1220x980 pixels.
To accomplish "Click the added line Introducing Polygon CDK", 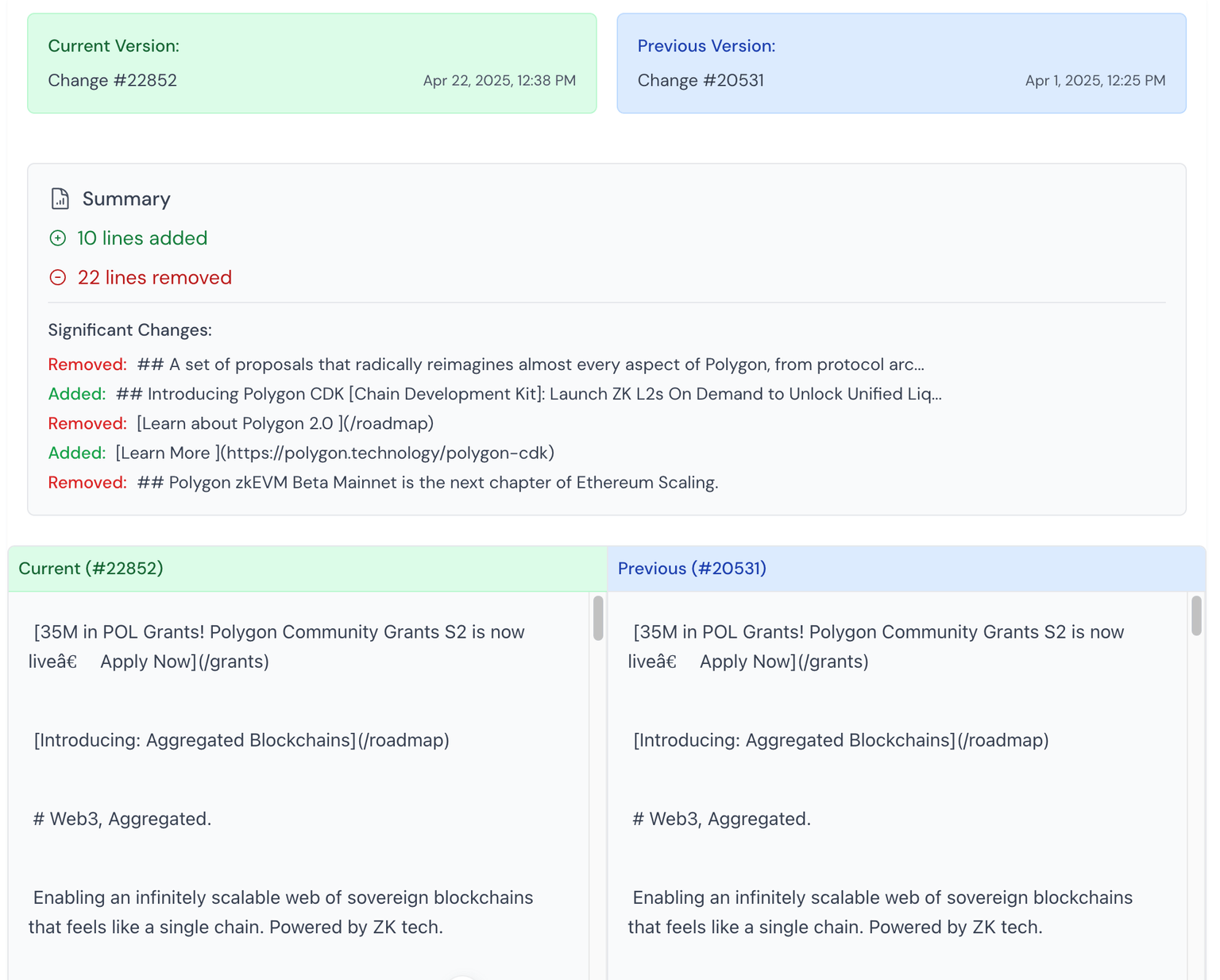I will [x=495, y=394].
